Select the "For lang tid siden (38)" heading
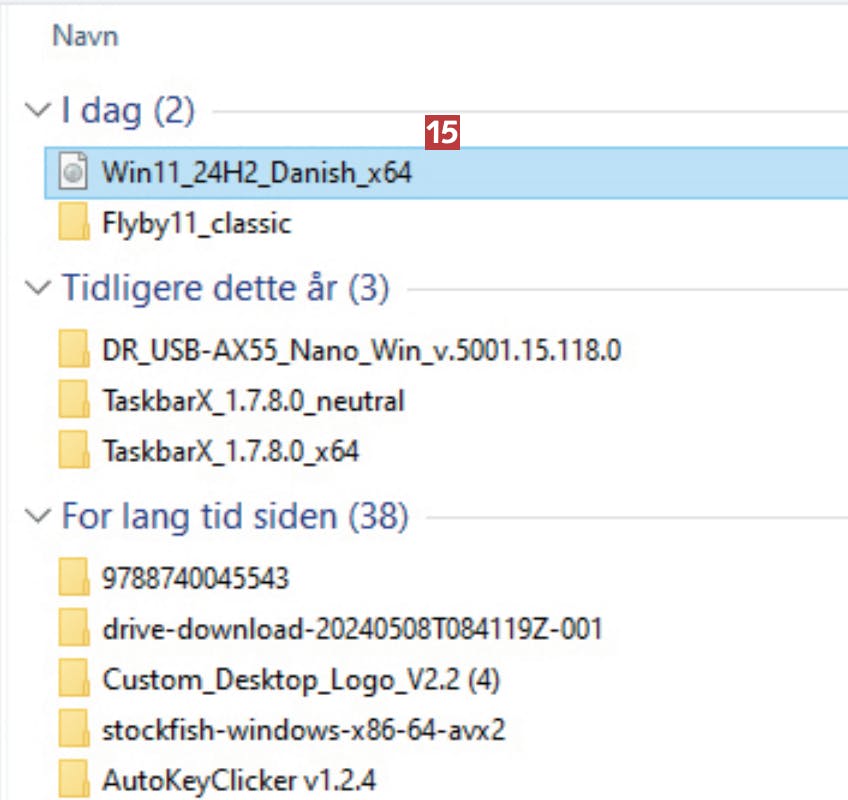 [235, 517]
